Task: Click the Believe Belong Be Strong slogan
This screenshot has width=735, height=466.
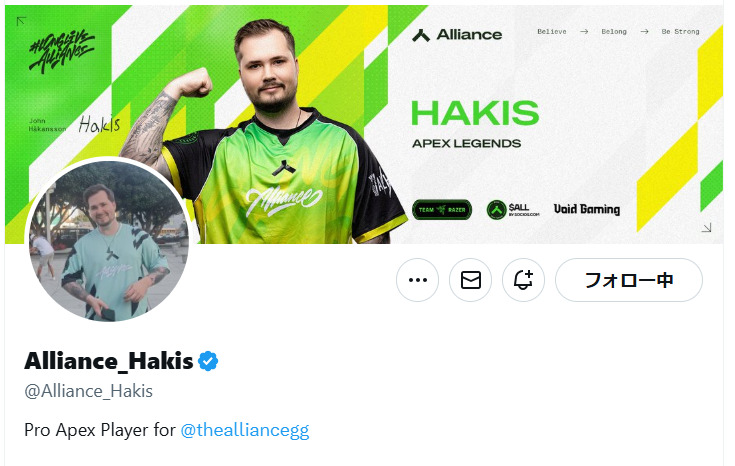Action: pyautogui.click(x=618, y=31)
